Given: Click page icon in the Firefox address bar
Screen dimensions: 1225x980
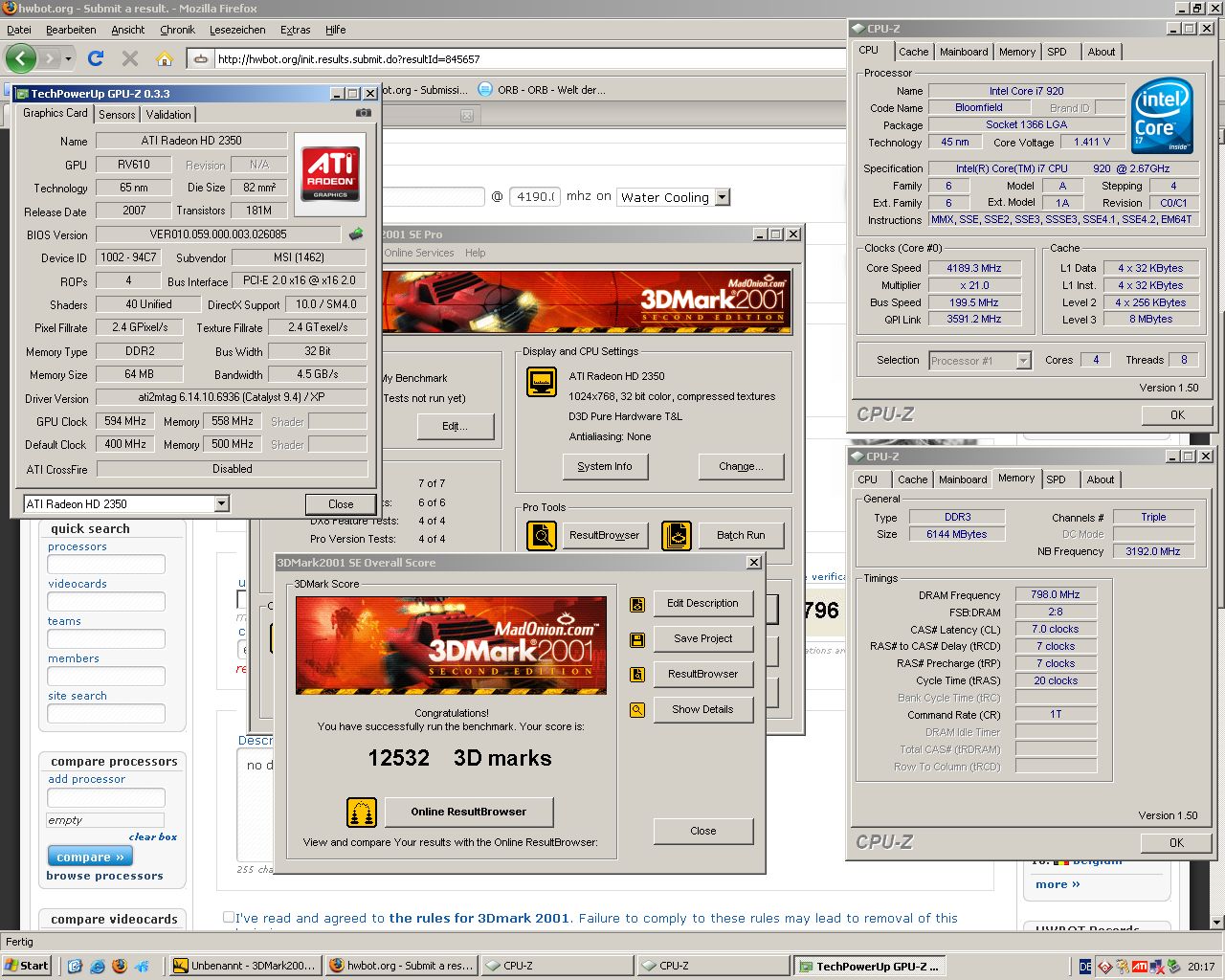Looking at the screenshot, I should (x=201, y=59).
